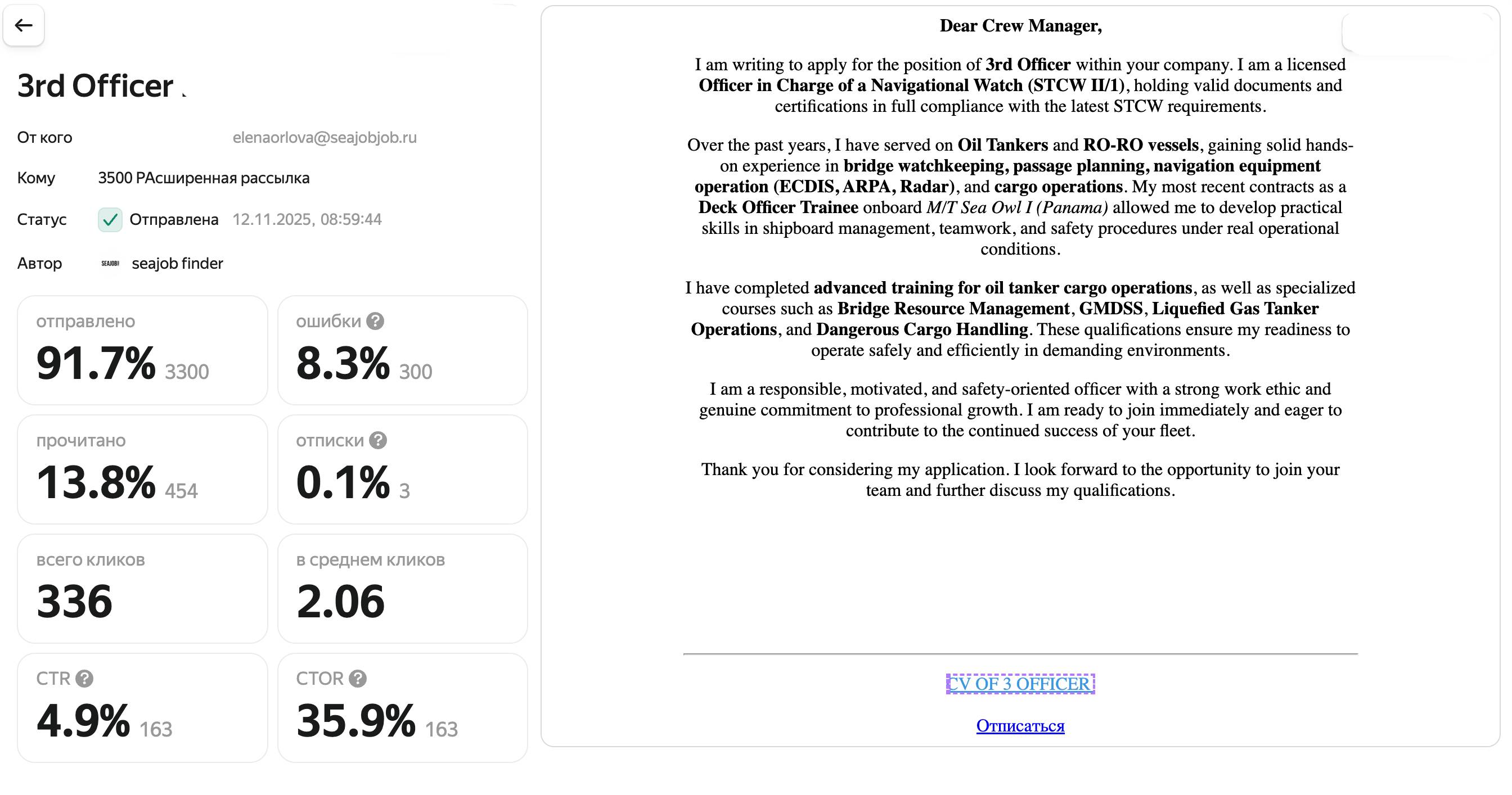Click help icon next to ошибки

(x=375, y=321)
